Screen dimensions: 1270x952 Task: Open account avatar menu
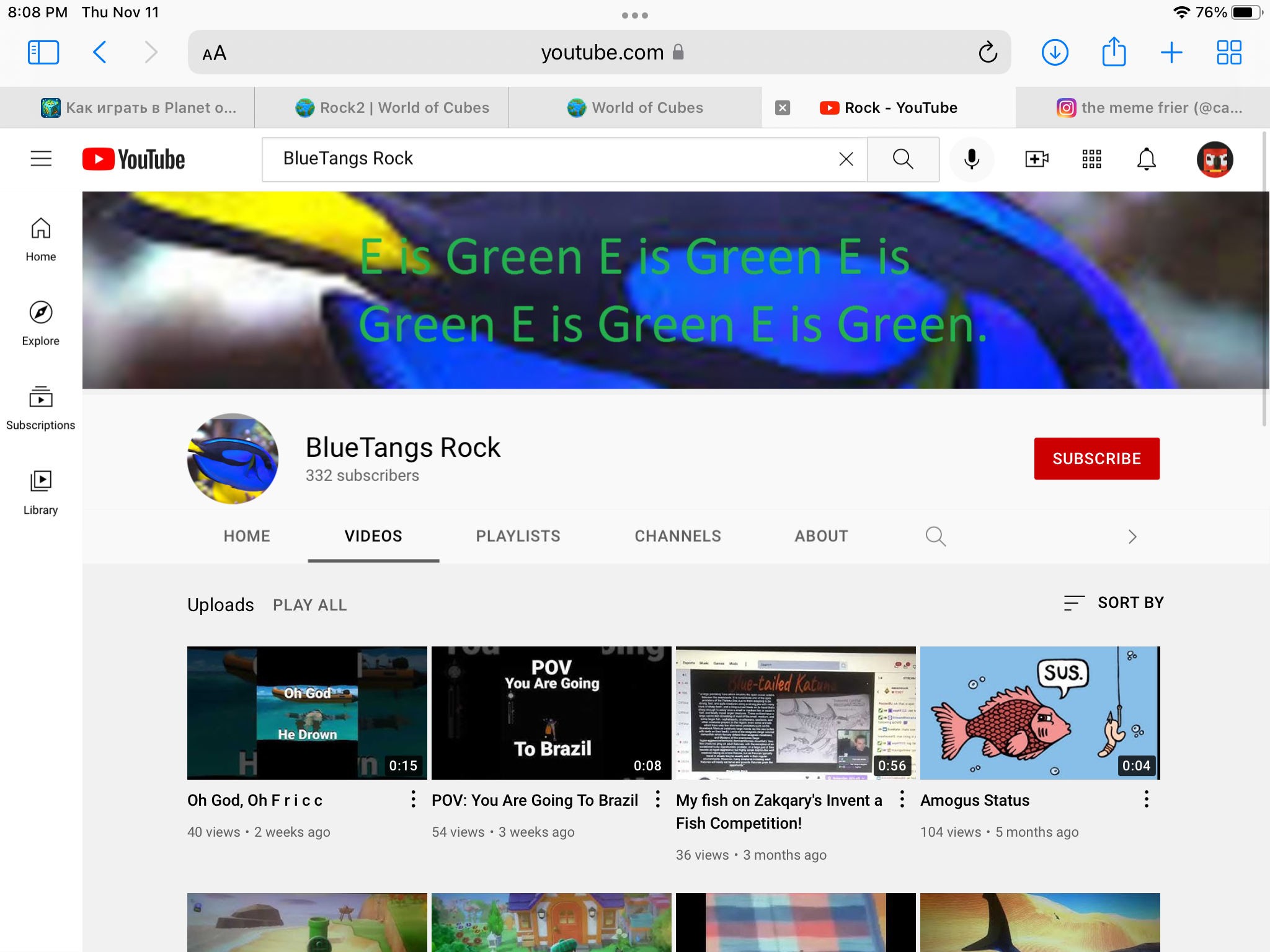coord(1215,159)
